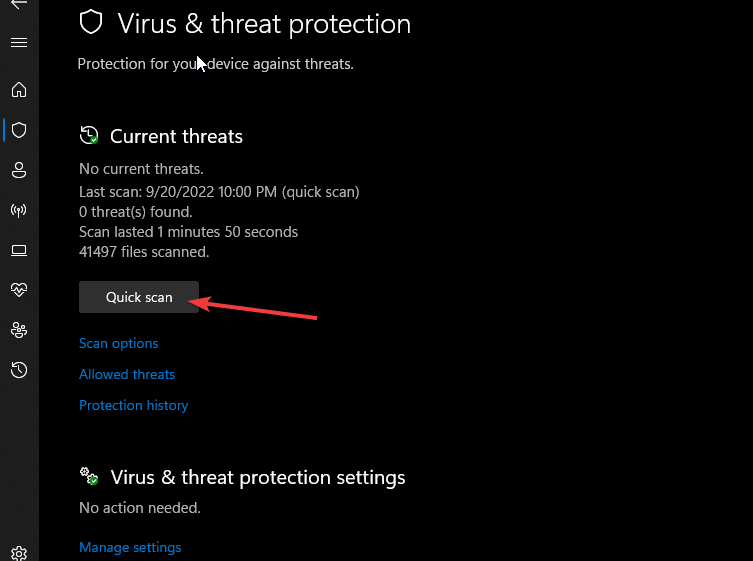The image size is (753, 561).
Task: Open Settings gear in sidebar
Action: 19,553
